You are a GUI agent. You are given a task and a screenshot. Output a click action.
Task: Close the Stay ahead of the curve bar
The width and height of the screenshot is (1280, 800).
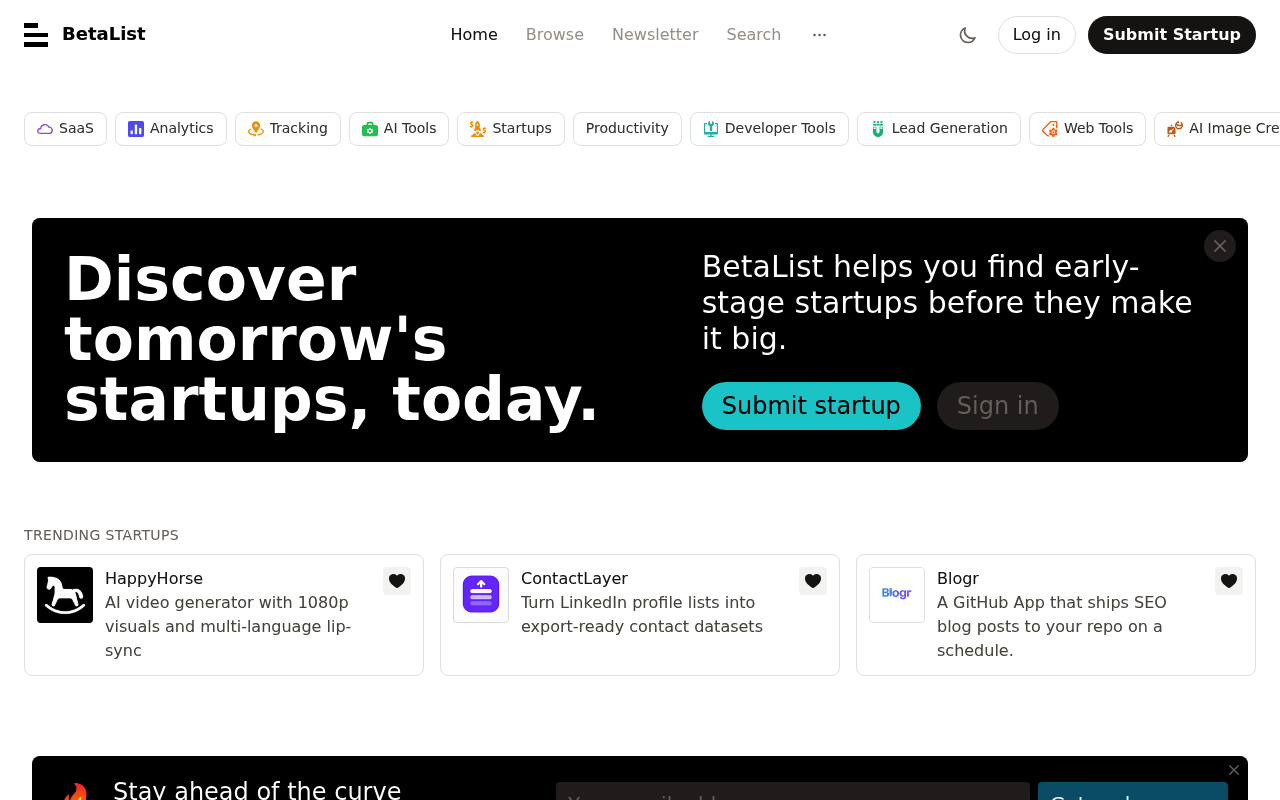point(1234,770)
